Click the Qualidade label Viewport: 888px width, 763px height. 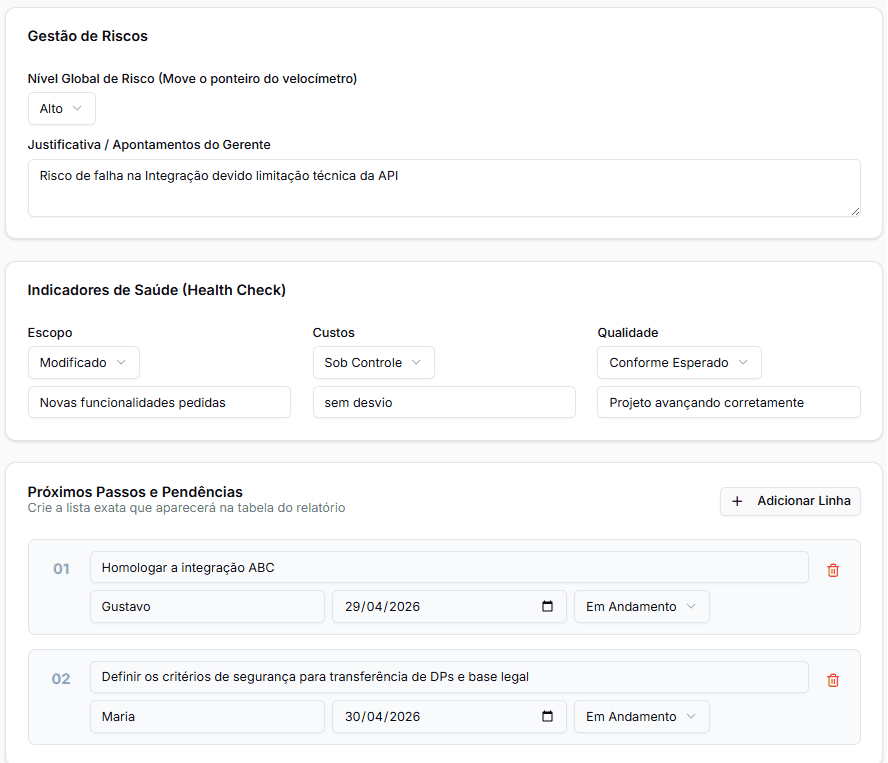click(627, 333)
